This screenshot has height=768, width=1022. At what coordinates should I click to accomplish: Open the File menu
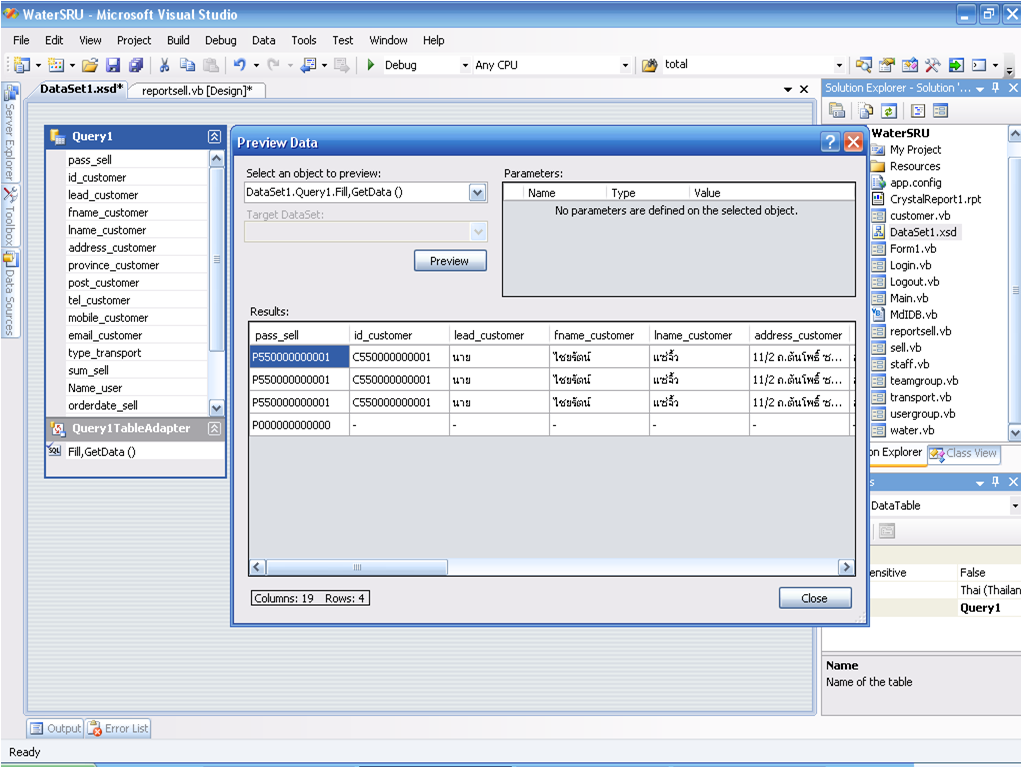click(21, 40)
